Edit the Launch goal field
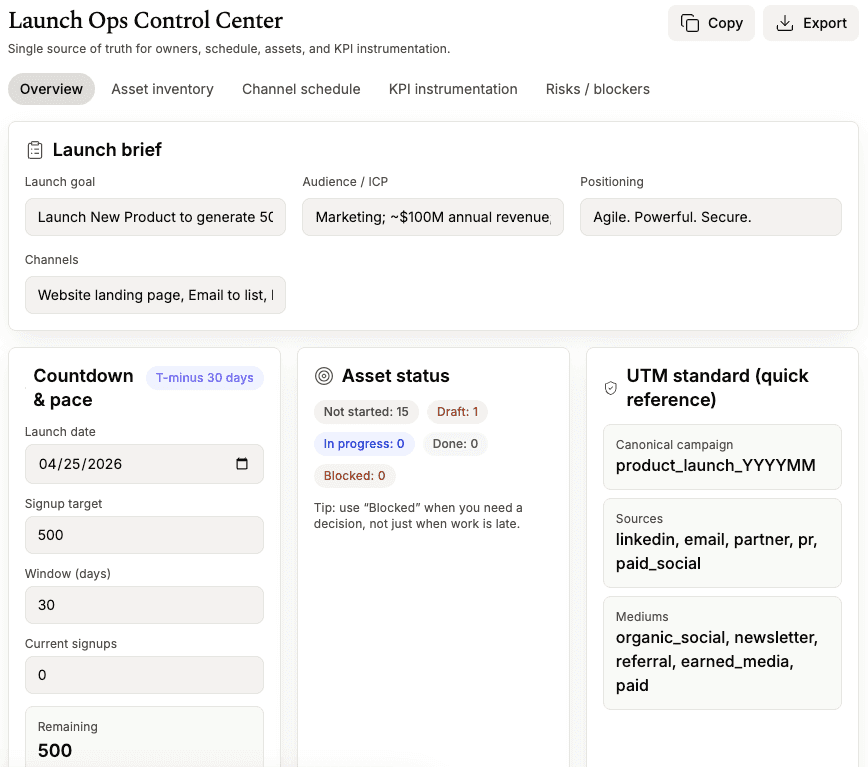 pyautogui.click(x=156, y=217)
